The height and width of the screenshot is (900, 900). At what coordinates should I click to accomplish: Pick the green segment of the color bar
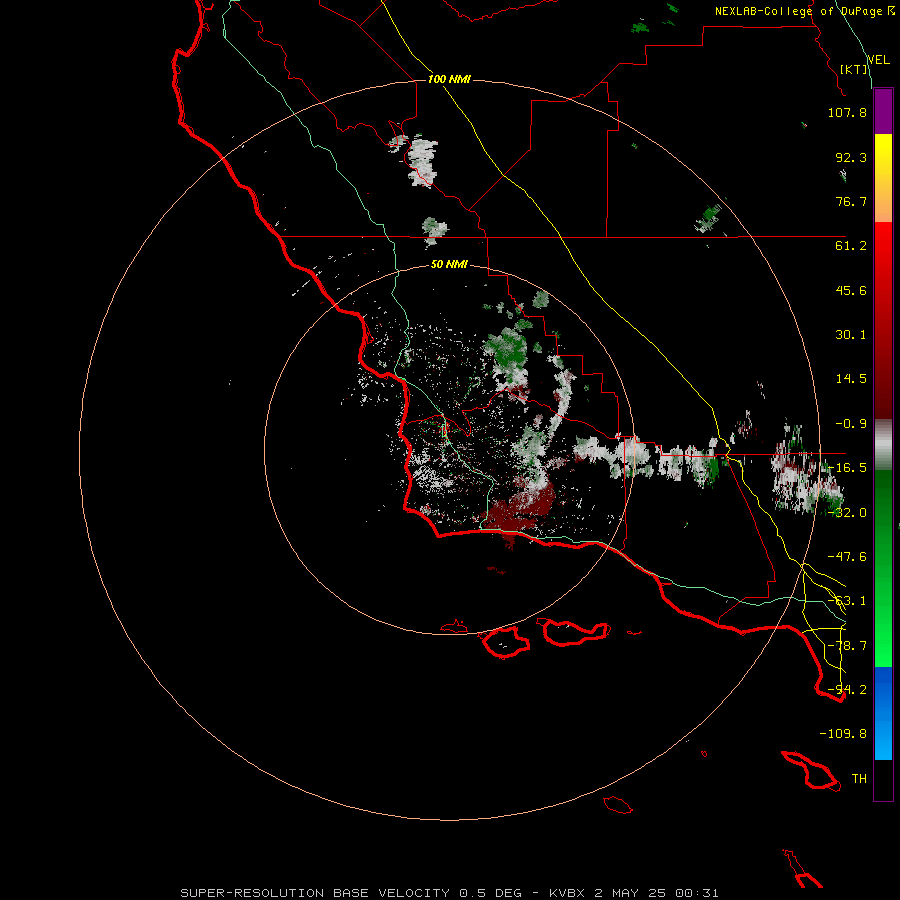click(883, 568)
